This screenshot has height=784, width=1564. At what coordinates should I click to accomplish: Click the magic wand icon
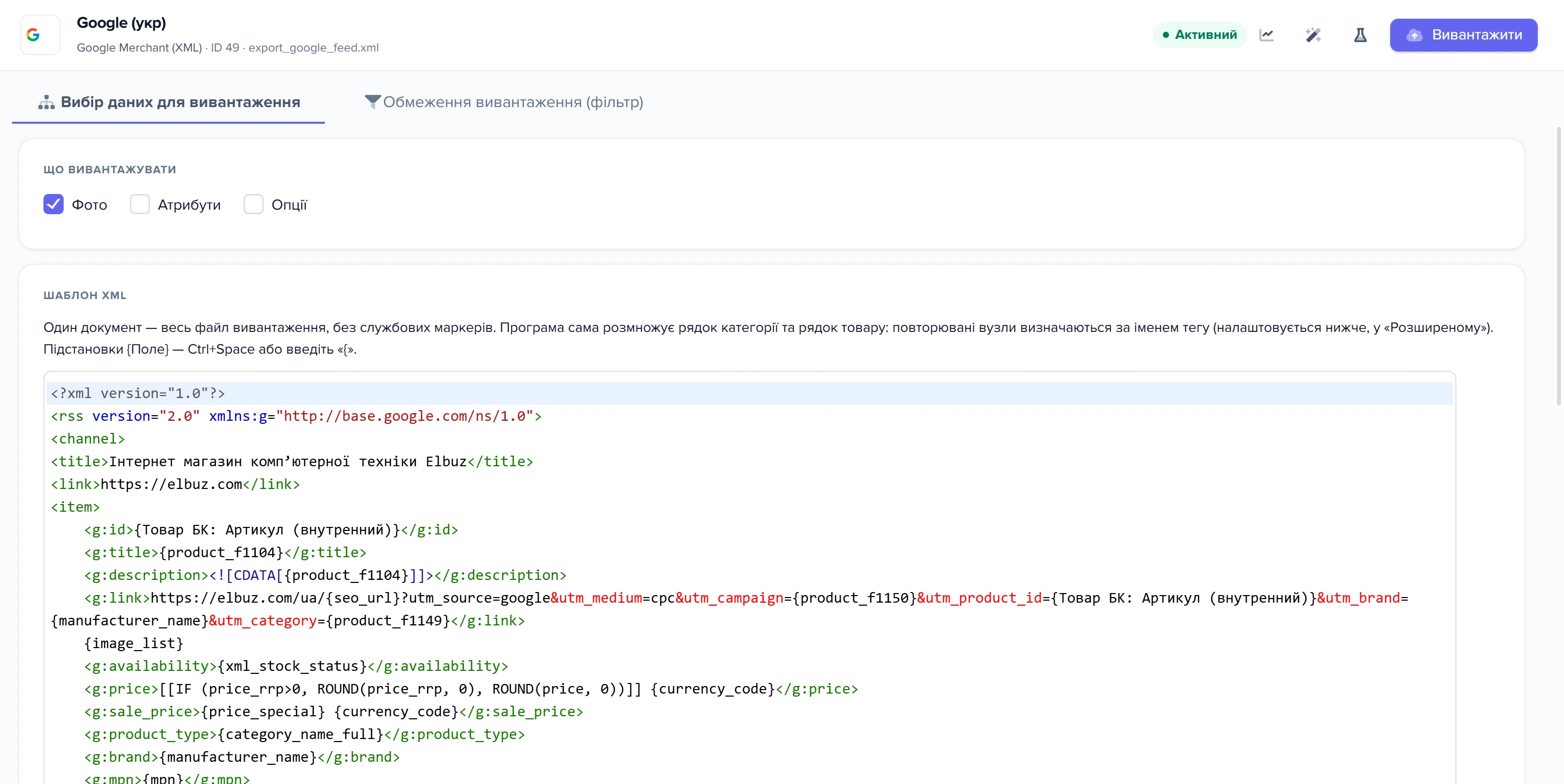pos(1313,35)
